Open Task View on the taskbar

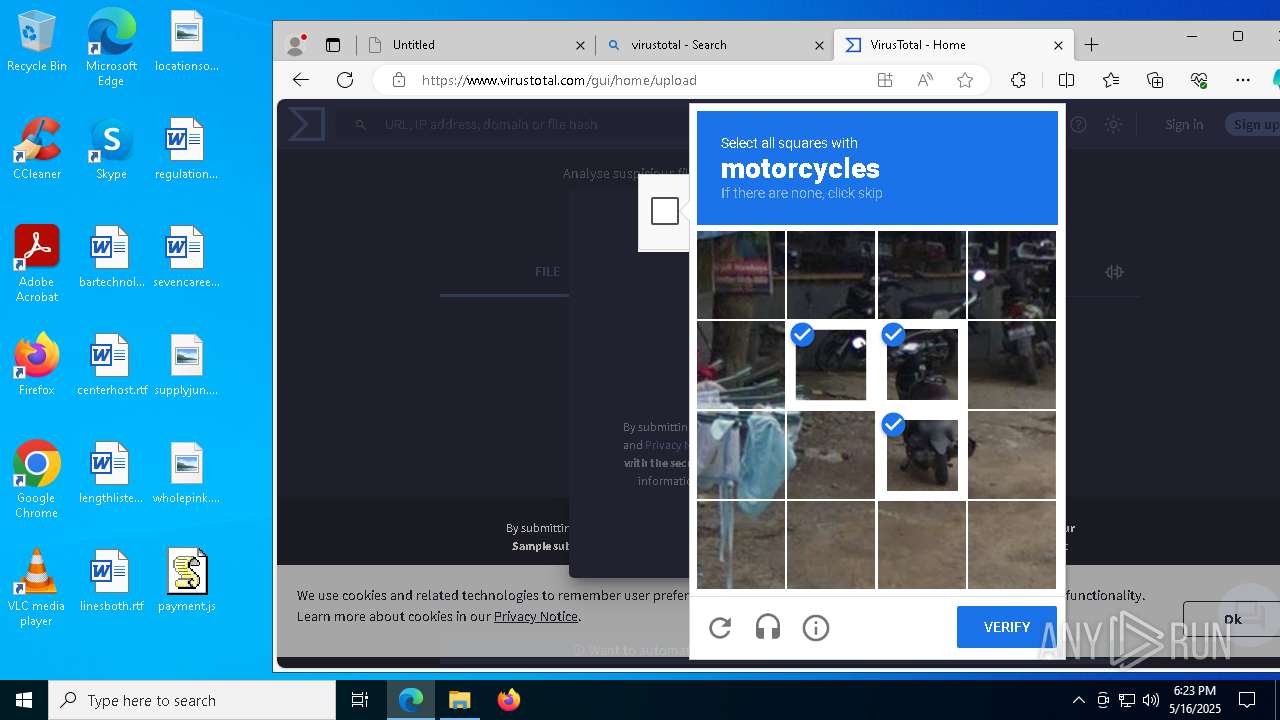[360, 700]
